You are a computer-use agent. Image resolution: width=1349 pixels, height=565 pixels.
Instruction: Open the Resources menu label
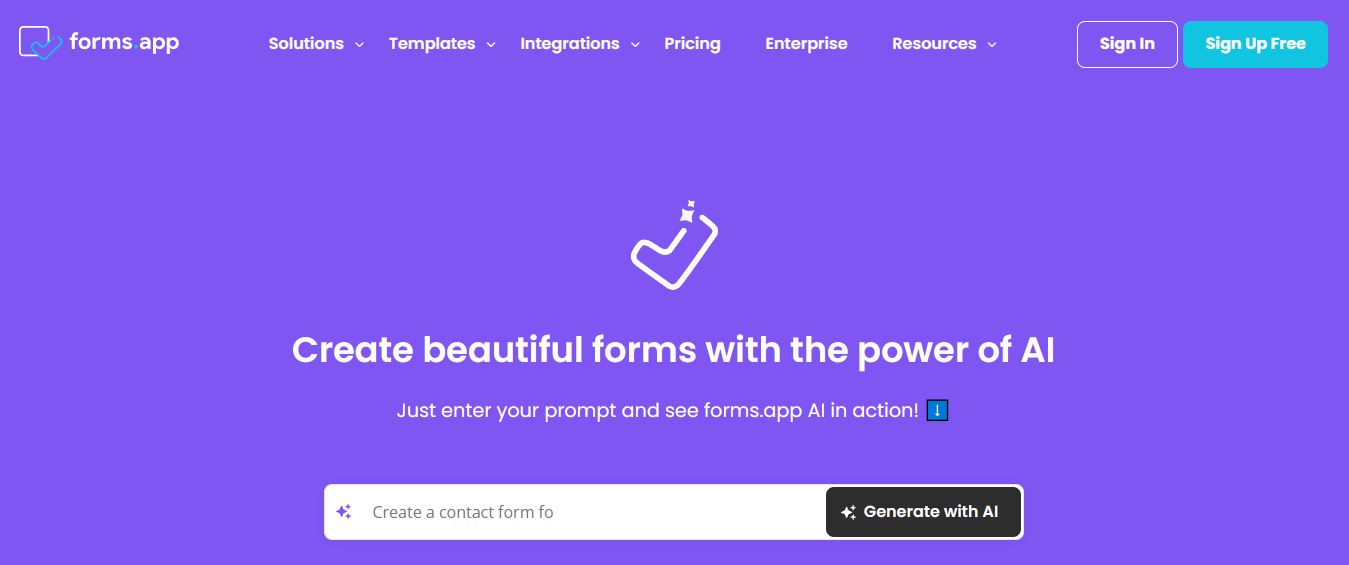(934, 44)
